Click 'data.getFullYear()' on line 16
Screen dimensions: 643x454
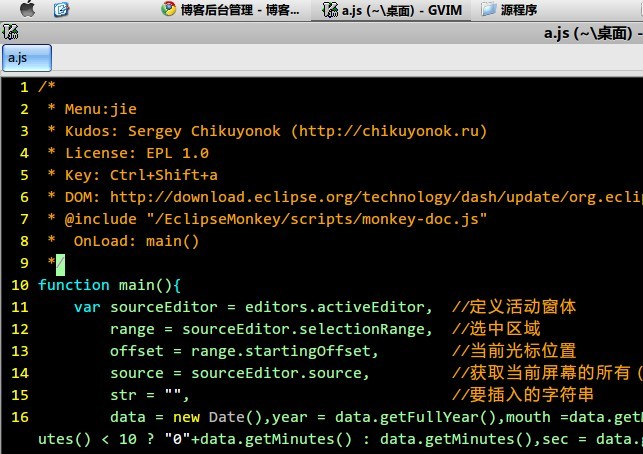pos(416,417)
